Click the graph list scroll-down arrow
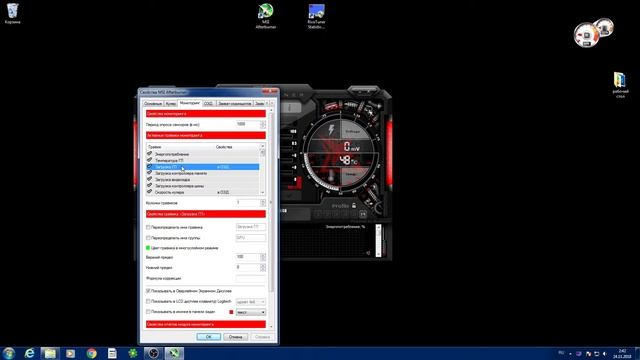640x360 pixels. point(262,192)
